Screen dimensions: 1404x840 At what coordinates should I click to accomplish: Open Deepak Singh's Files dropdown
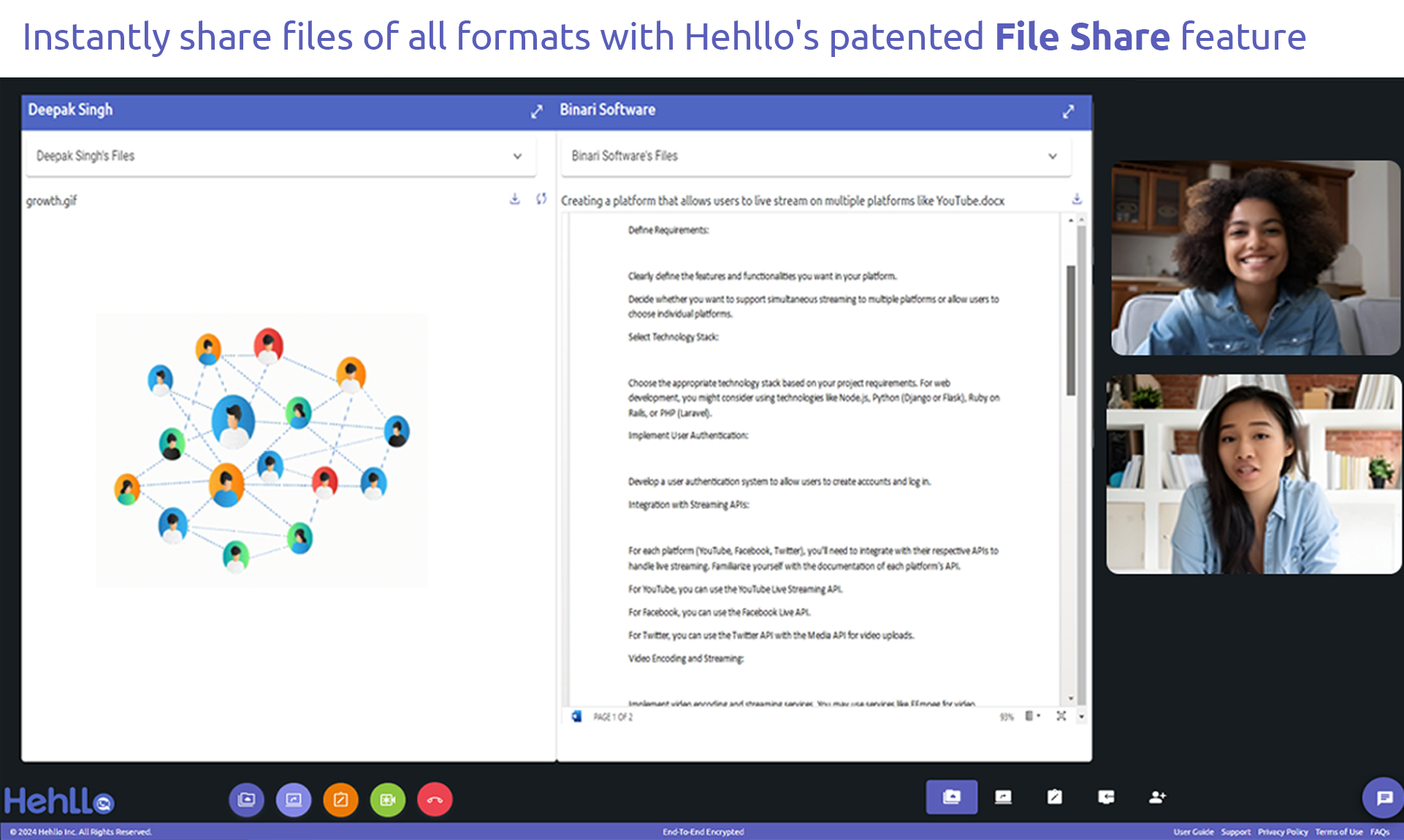click(x=281, y=156)
